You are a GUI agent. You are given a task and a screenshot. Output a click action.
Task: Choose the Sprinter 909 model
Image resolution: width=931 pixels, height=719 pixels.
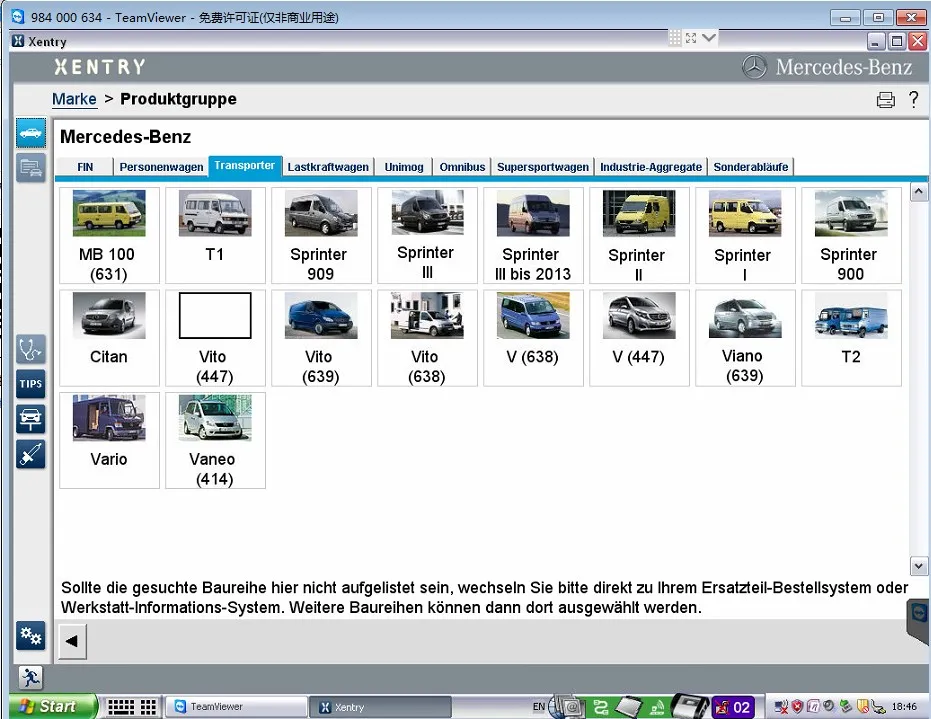pos(321,236)
